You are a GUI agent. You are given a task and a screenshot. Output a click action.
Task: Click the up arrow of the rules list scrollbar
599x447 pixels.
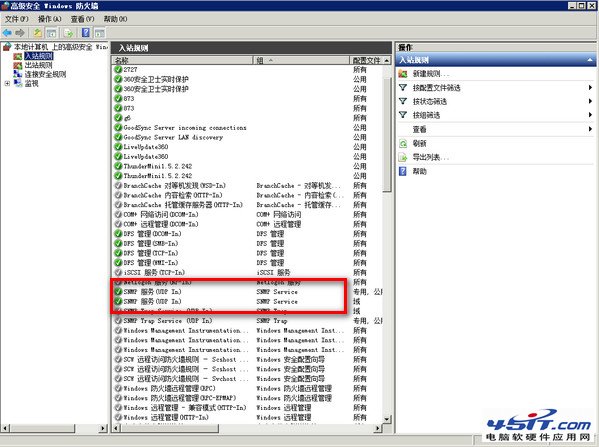click(387, 60)
